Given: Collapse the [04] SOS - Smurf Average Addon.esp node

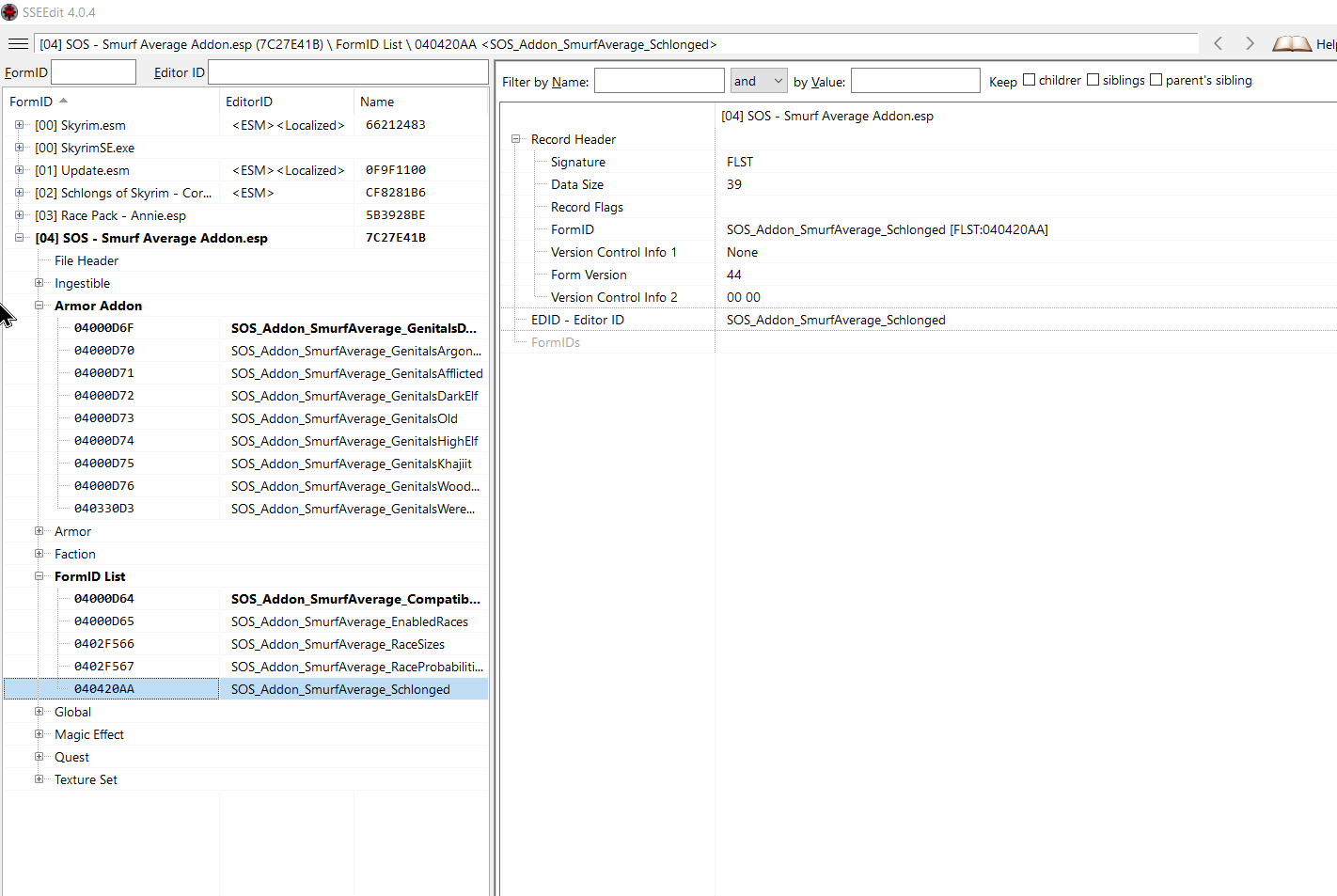Looking at the screenshot, I should (19, 237).
